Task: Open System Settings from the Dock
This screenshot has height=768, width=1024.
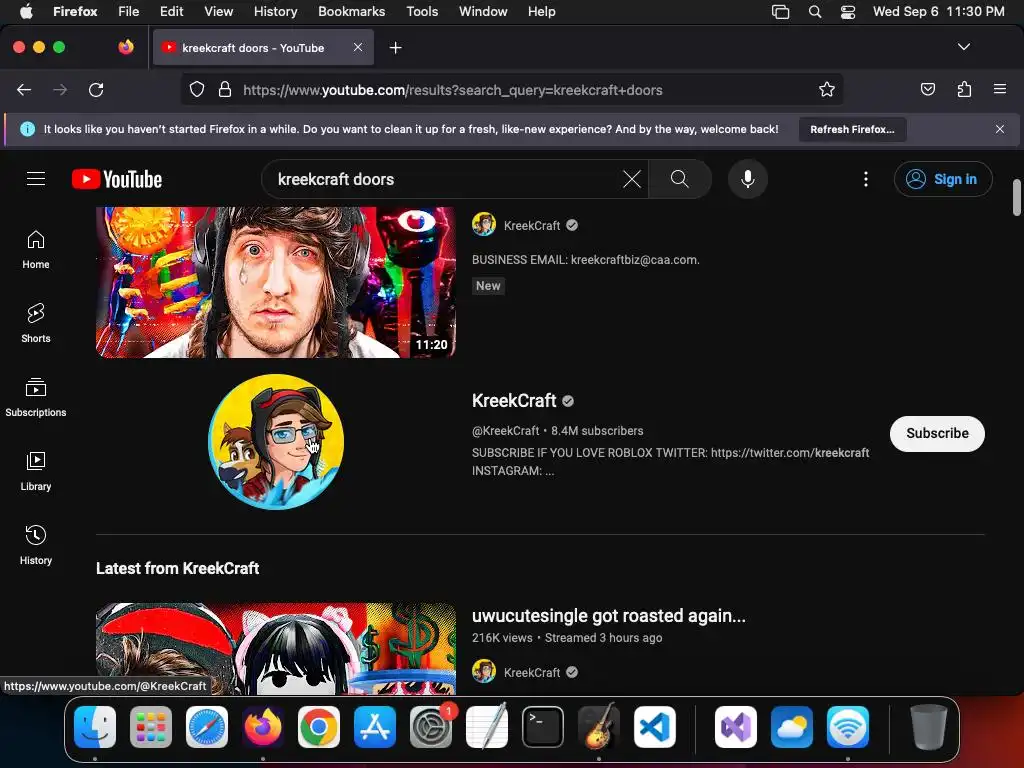Action: 431,727
